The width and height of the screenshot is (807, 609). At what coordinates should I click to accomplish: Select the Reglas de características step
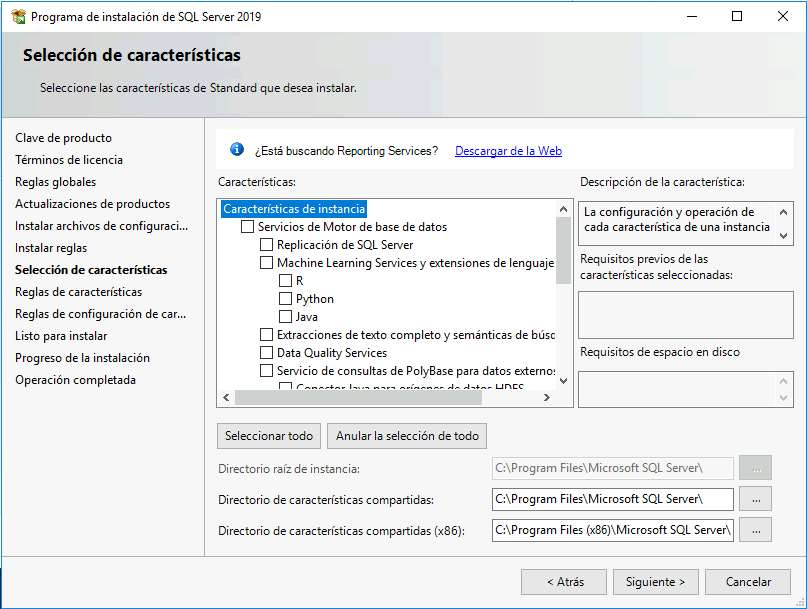pyautogui.click(x=79, y=292)
